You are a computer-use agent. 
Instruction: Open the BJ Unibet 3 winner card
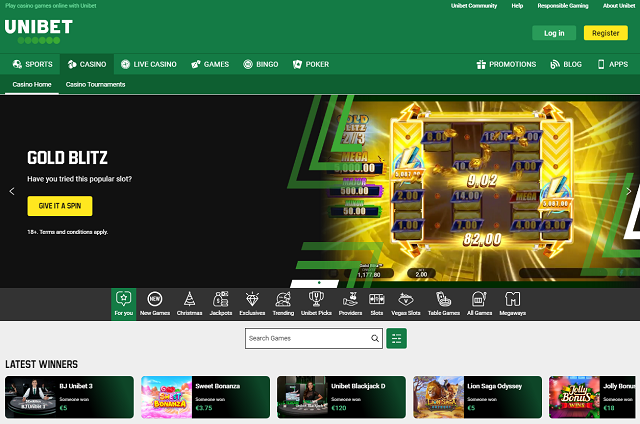(x=69, y=397)
